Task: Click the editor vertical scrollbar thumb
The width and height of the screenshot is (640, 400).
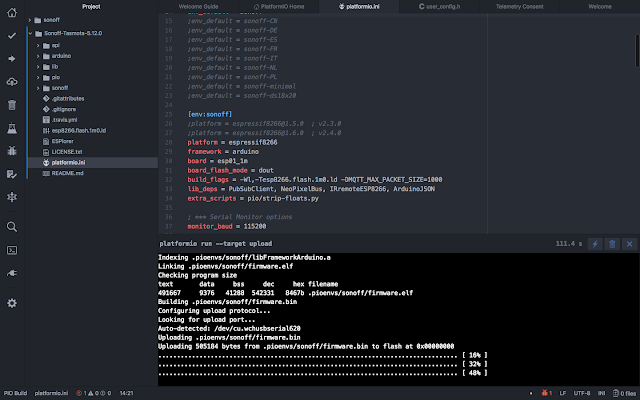Action: click(x=637, y=51)
